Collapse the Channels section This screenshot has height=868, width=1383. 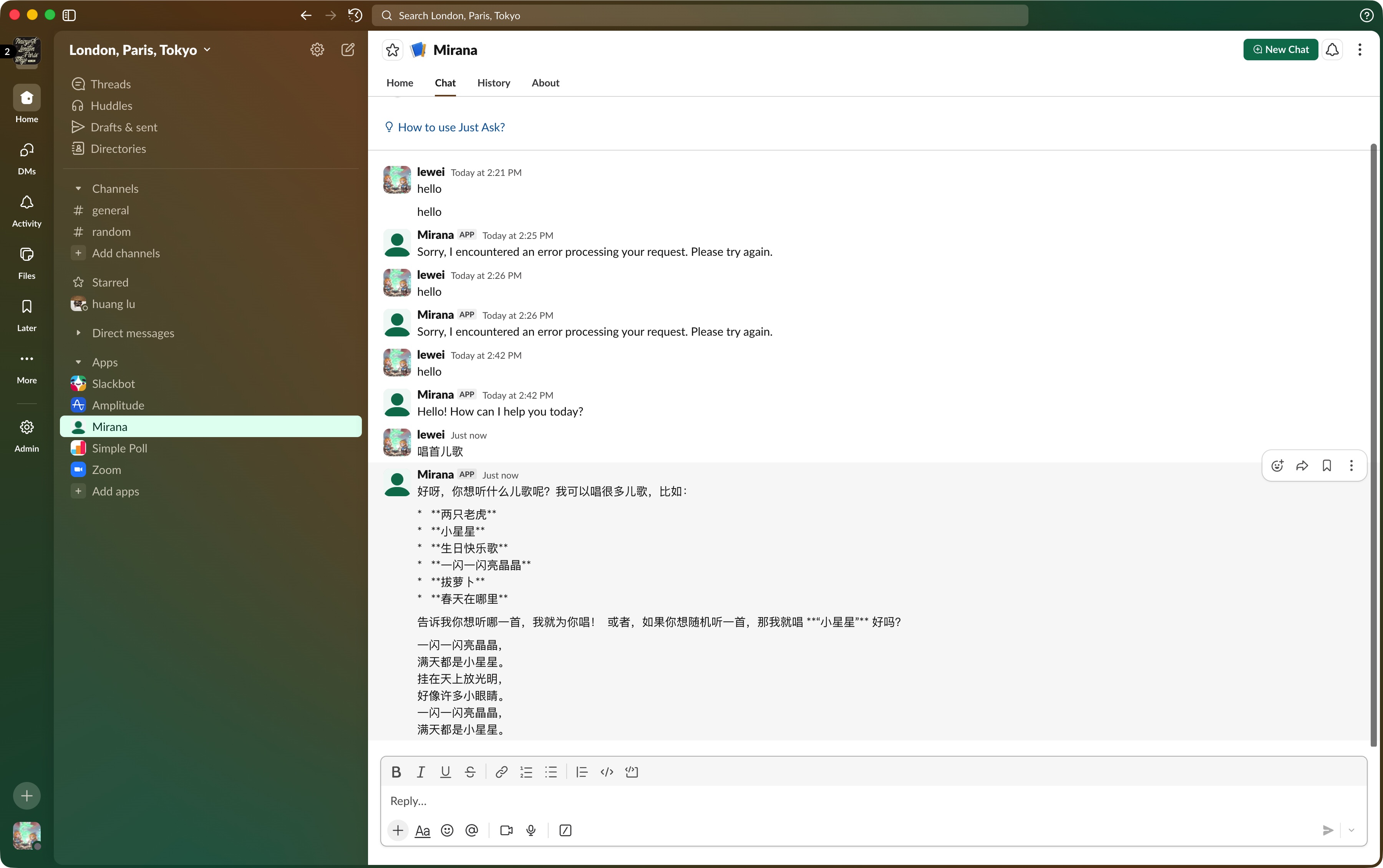pos(79,189)
